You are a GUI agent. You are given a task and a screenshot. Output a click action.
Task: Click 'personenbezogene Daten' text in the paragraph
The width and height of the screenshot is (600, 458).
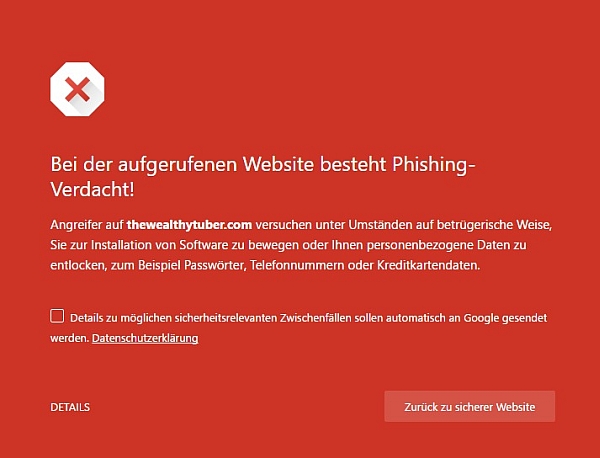coord(439,245)
